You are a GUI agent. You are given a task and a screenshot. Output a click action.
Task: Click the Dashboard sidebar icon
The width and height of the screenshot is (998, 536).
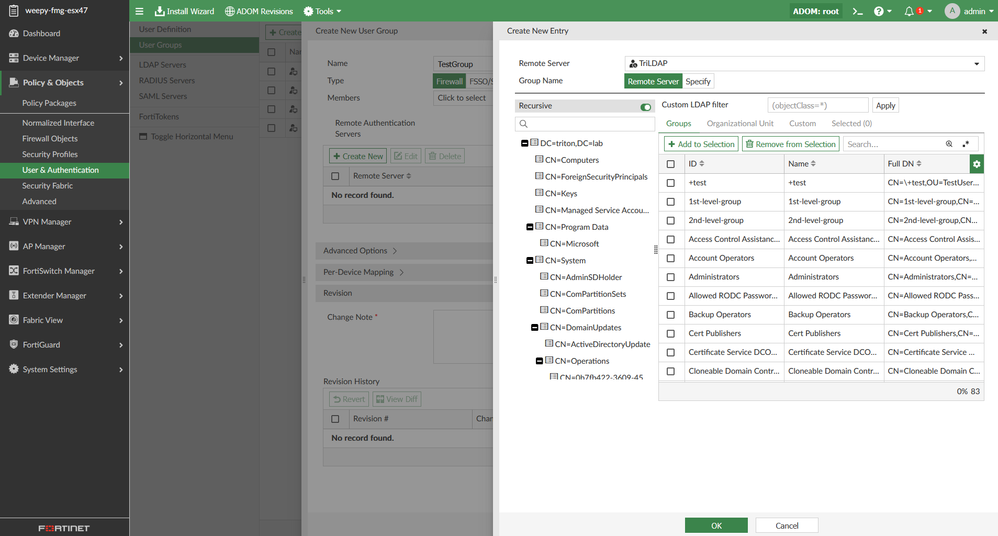click(13, 33)
